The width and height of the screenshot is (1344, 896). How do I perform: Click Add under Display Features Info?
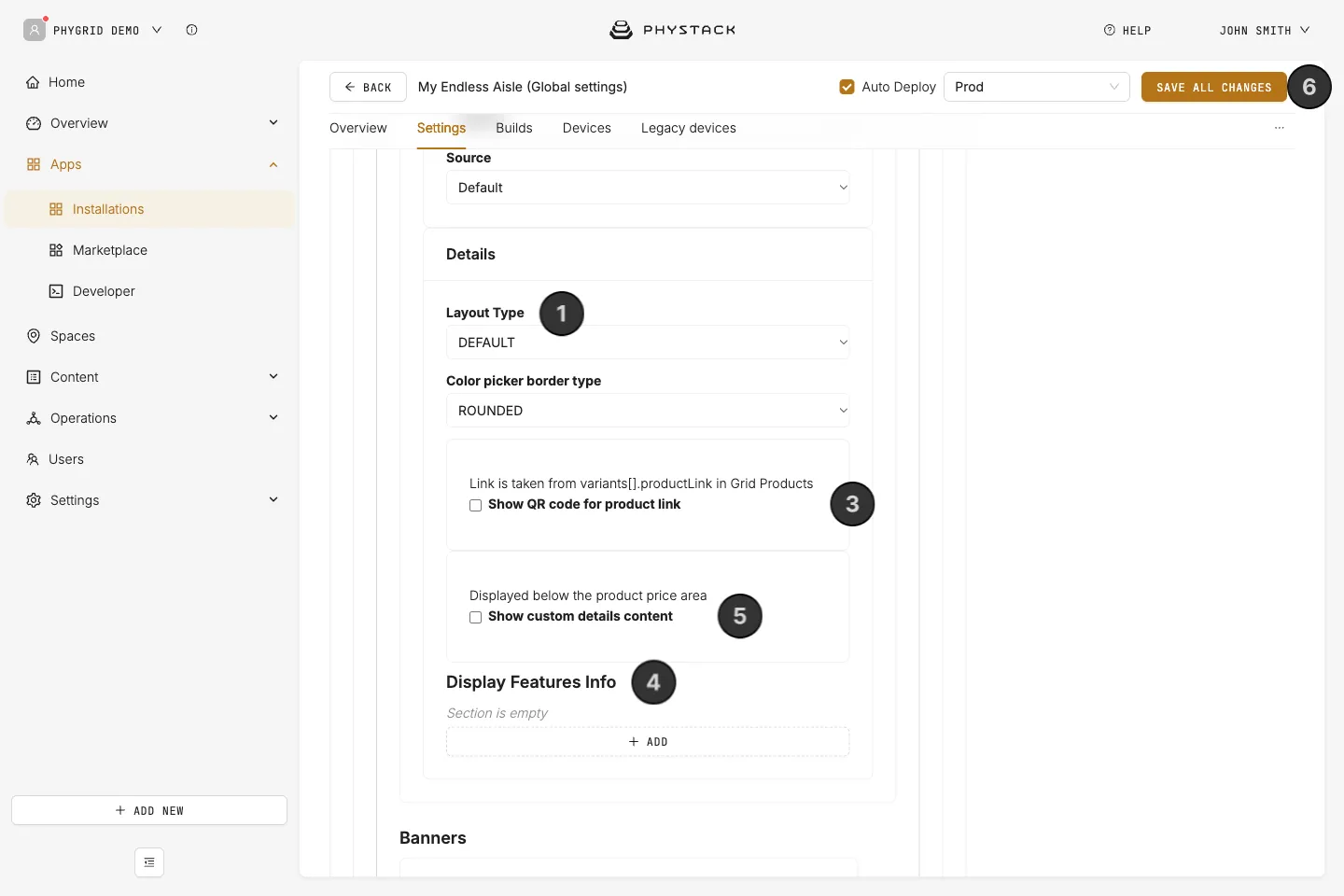point(648,742)
